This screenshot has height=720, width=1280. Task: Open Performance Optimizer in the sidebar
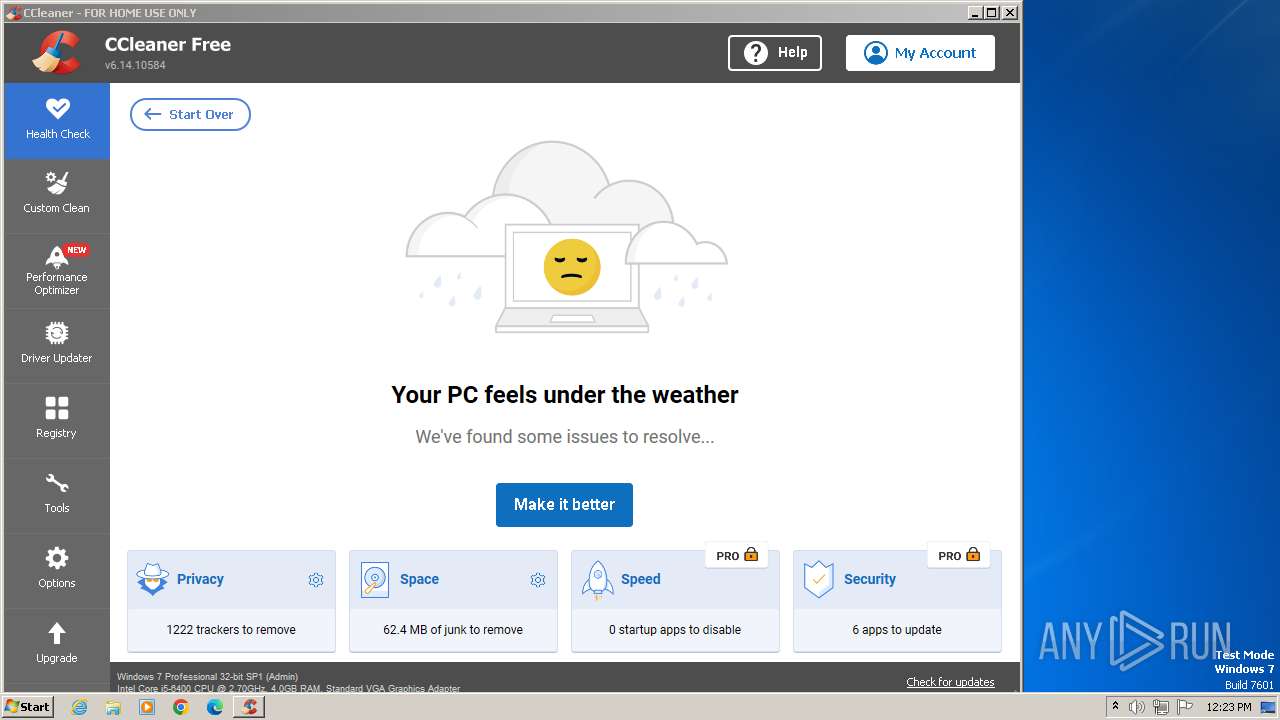tap(57, 271)
